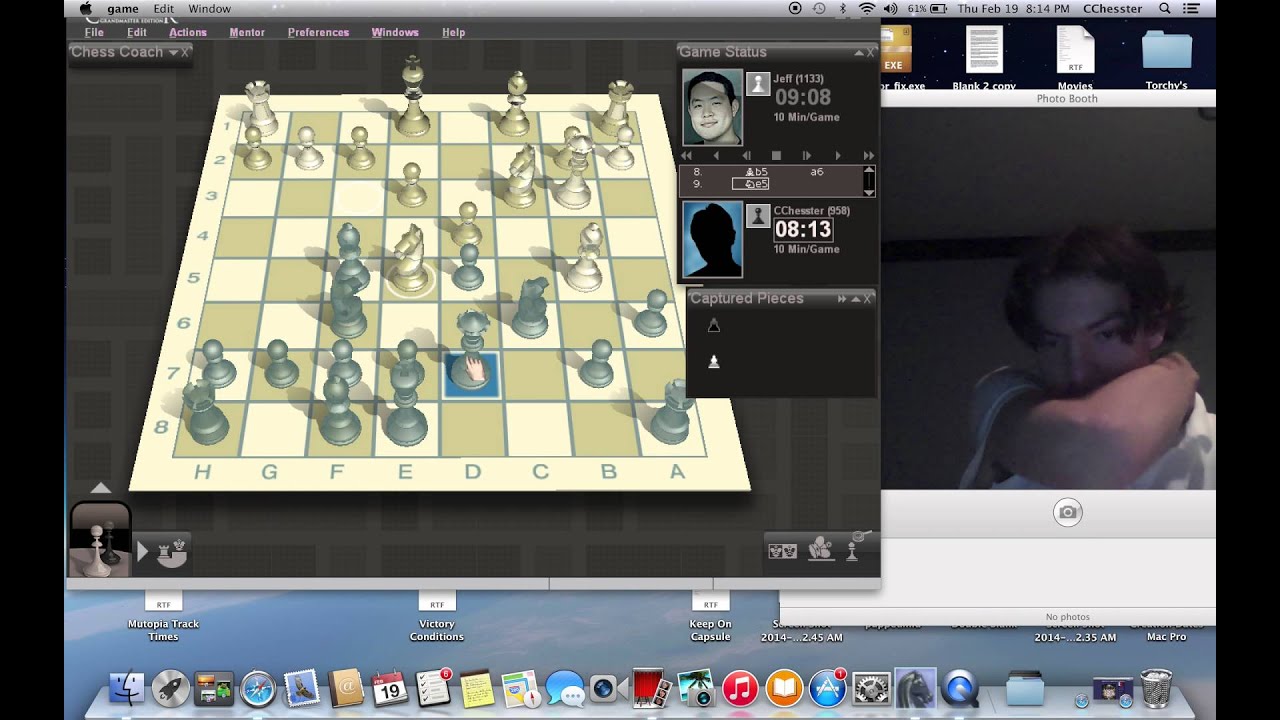
Task: Click the Wi-Fi status icon
Action: [867, 9]
